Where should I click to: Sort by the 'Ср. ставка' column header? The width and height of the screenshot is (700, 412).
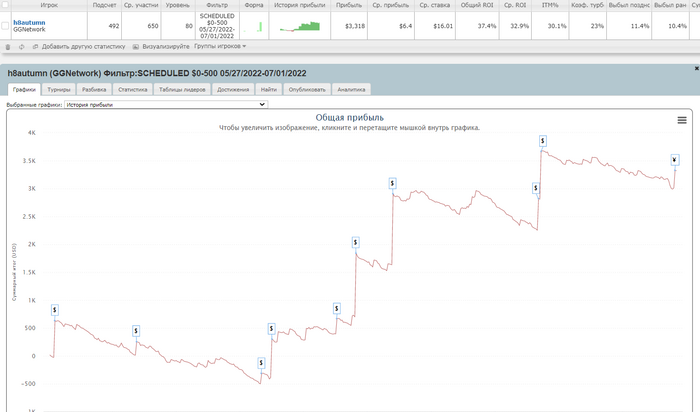tap(434, 5)
